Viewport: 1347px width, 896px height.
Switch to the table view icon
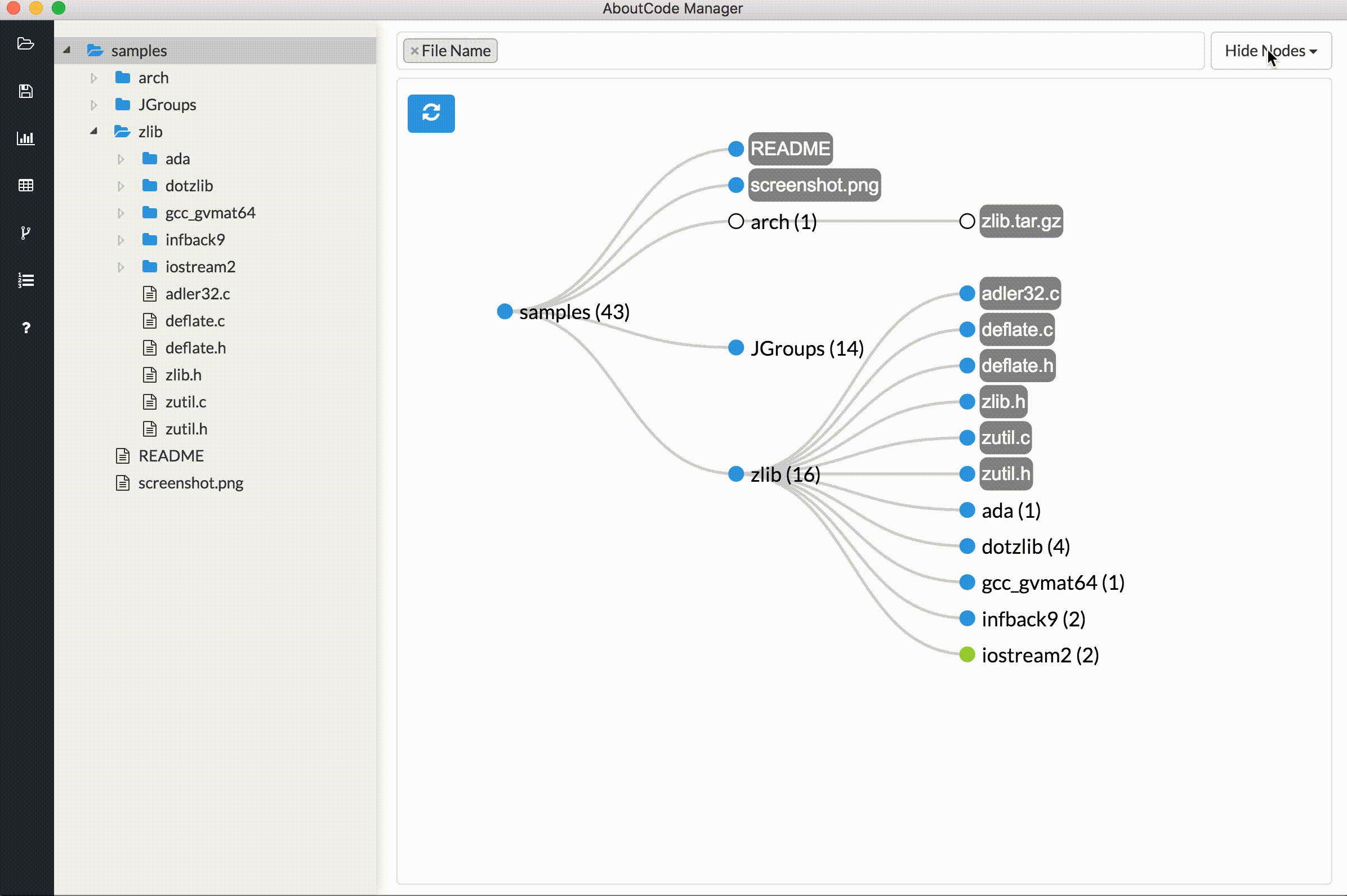click(x=26, y=185)
